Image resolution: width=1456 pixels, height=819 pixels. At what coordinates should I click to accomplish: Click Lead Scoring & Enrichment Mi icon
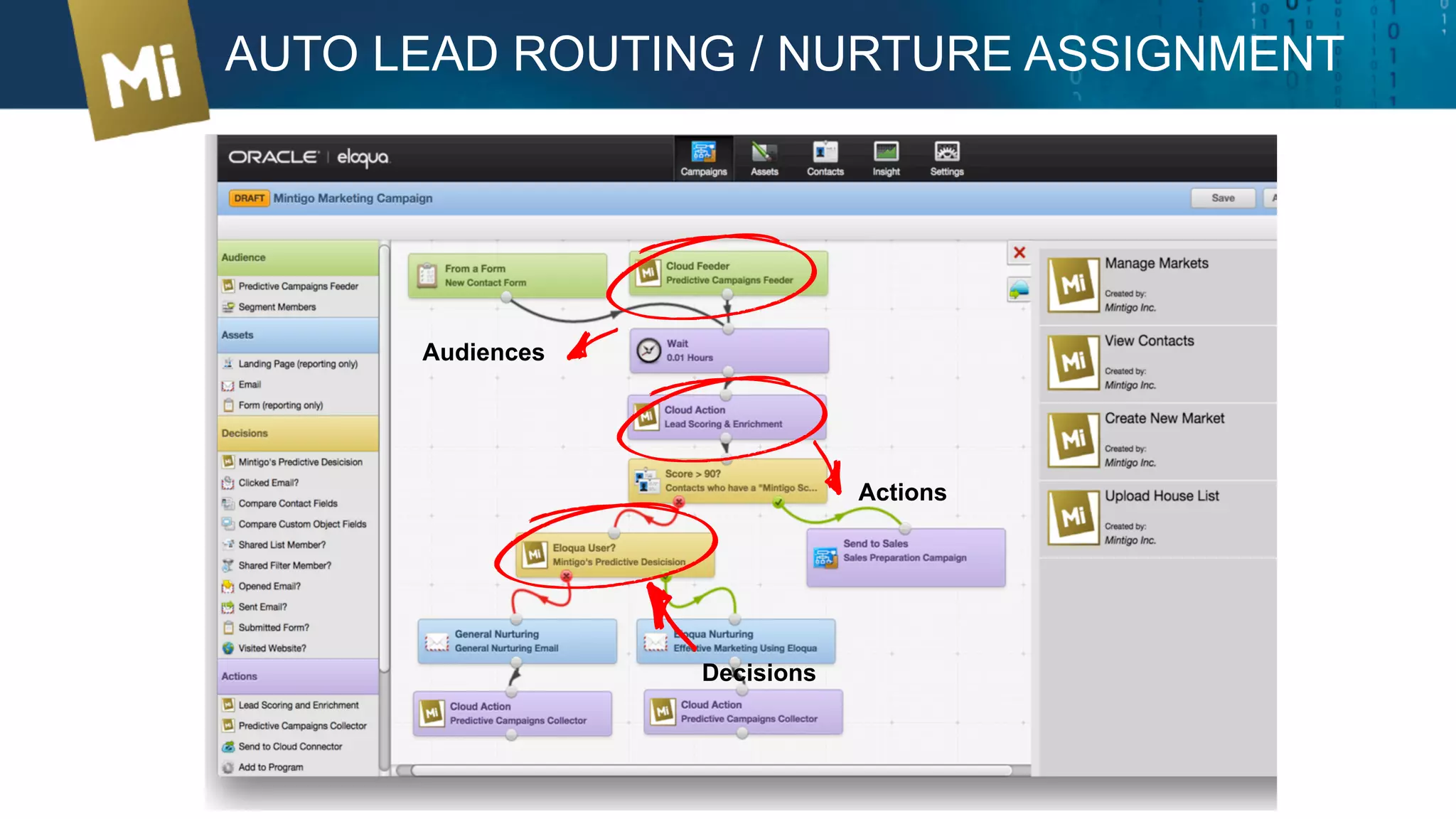coord(646,417)
